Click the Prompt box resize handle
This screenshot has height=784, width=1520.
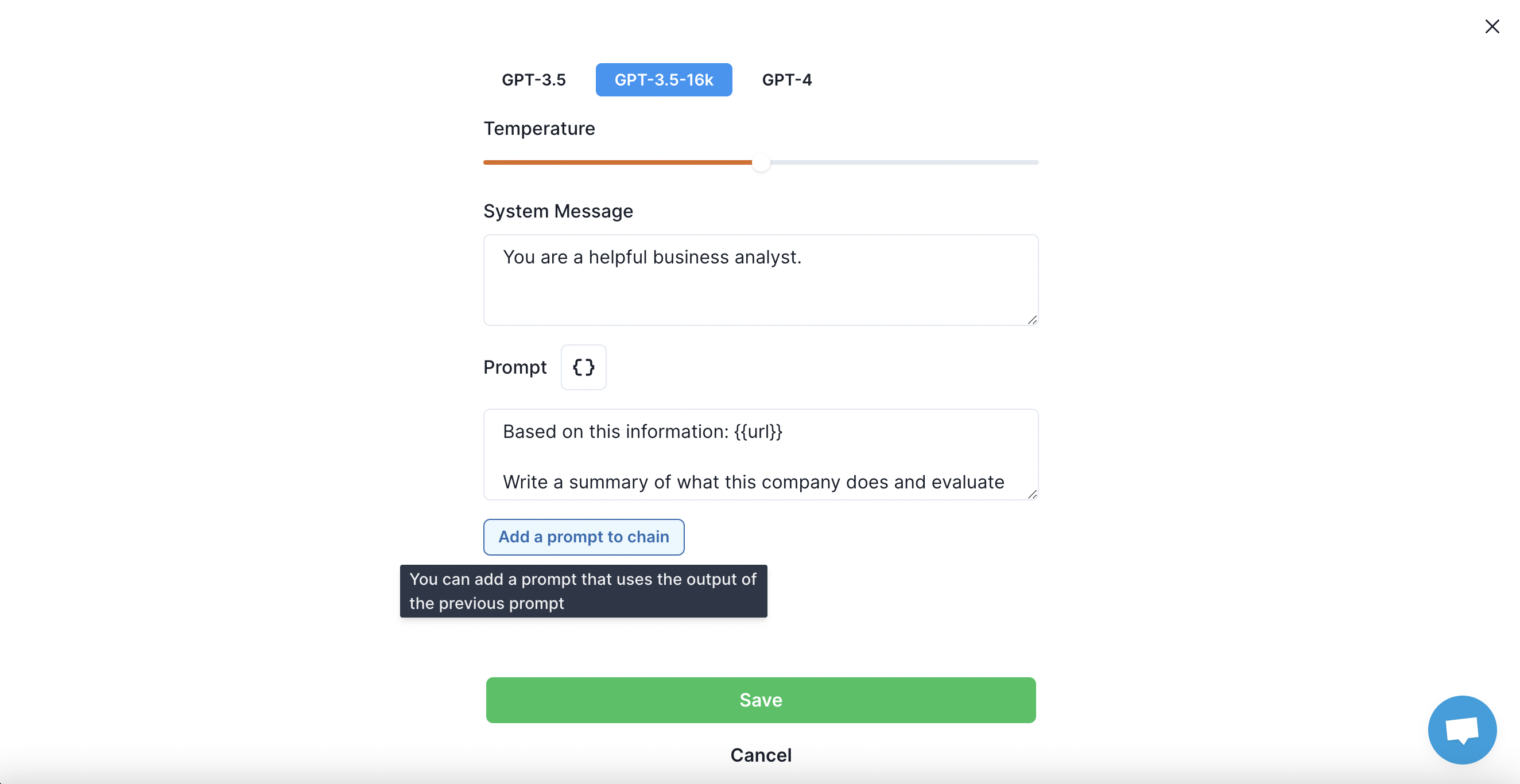tap(1032, 494)
